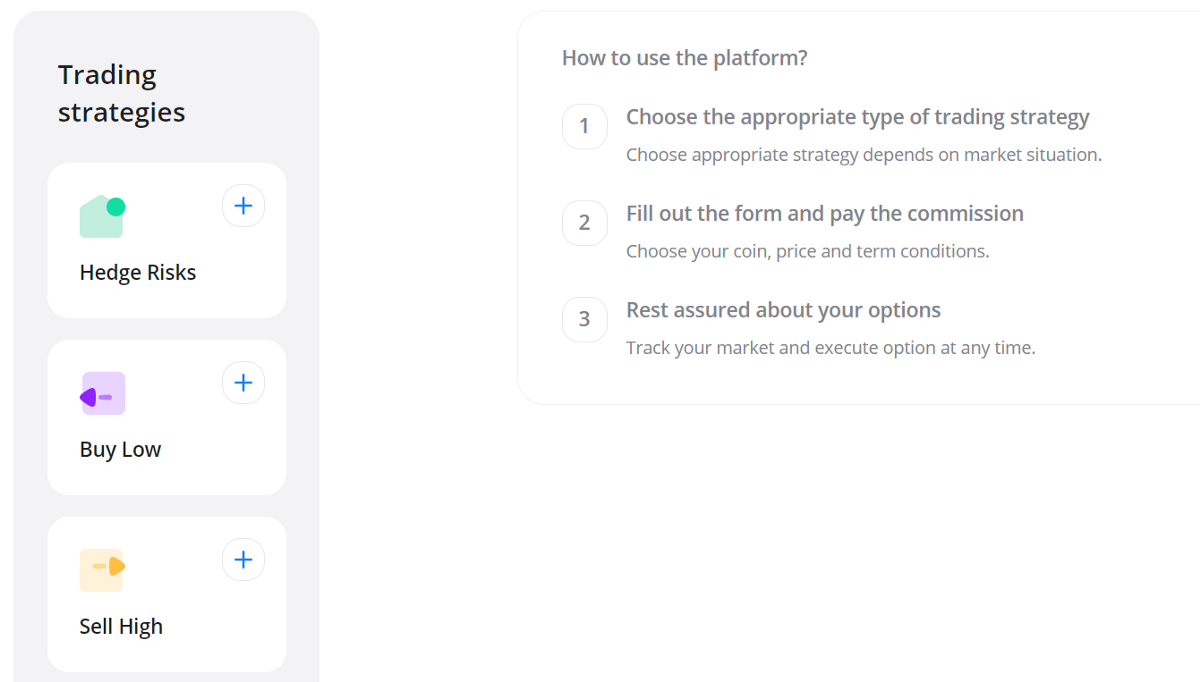This screenshot has height=682, width=1200.
Task: Click 'Rest assured about your options' heading
Action: click(783, 310)
